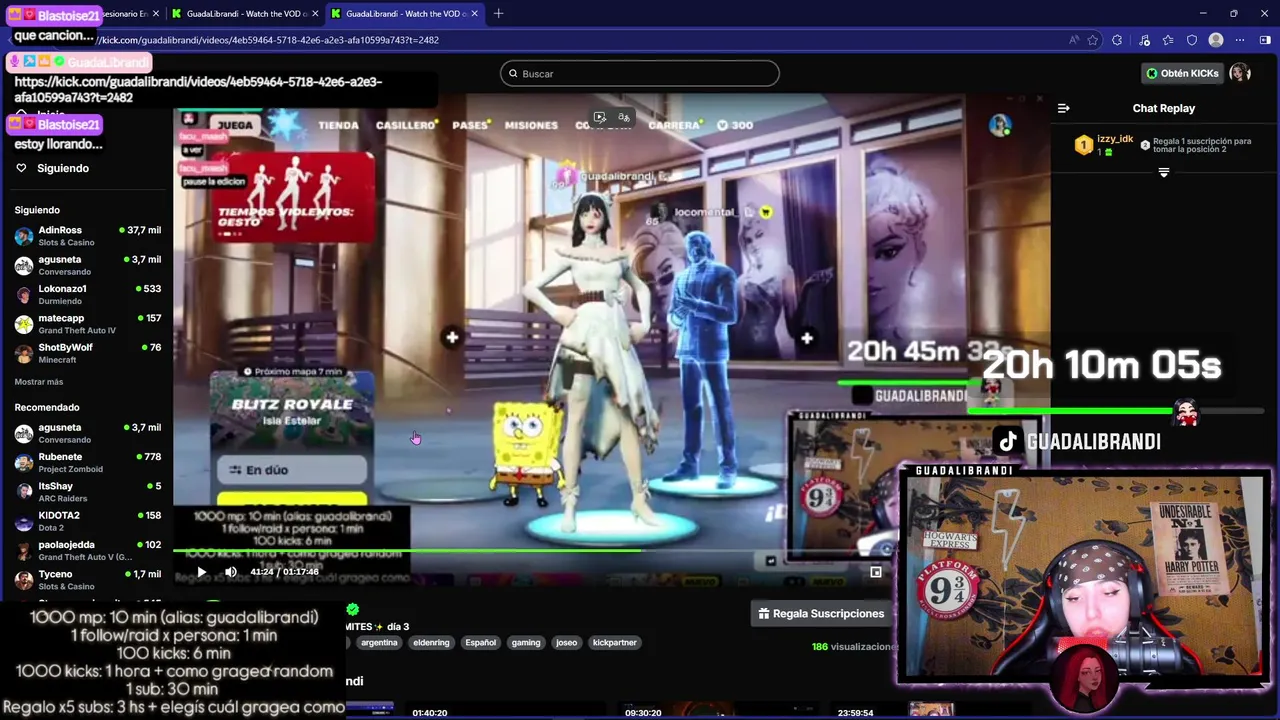The image size is (1280, 720).
Task: Open matecapp channel in sidebar
Action: pos(88,324)
